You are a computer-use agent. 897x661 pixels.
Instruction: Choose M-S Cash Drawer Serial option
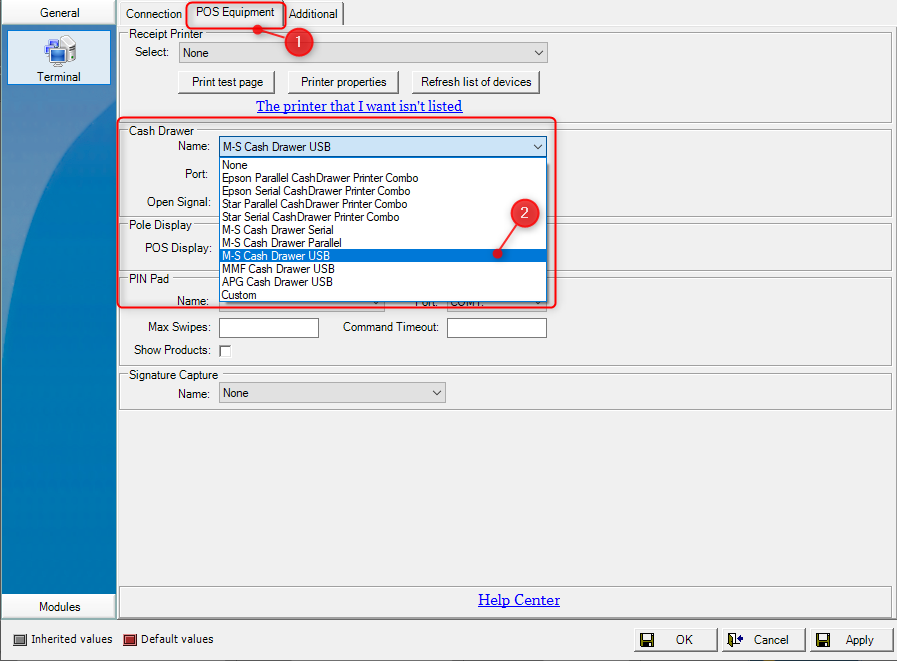[383, 230]
